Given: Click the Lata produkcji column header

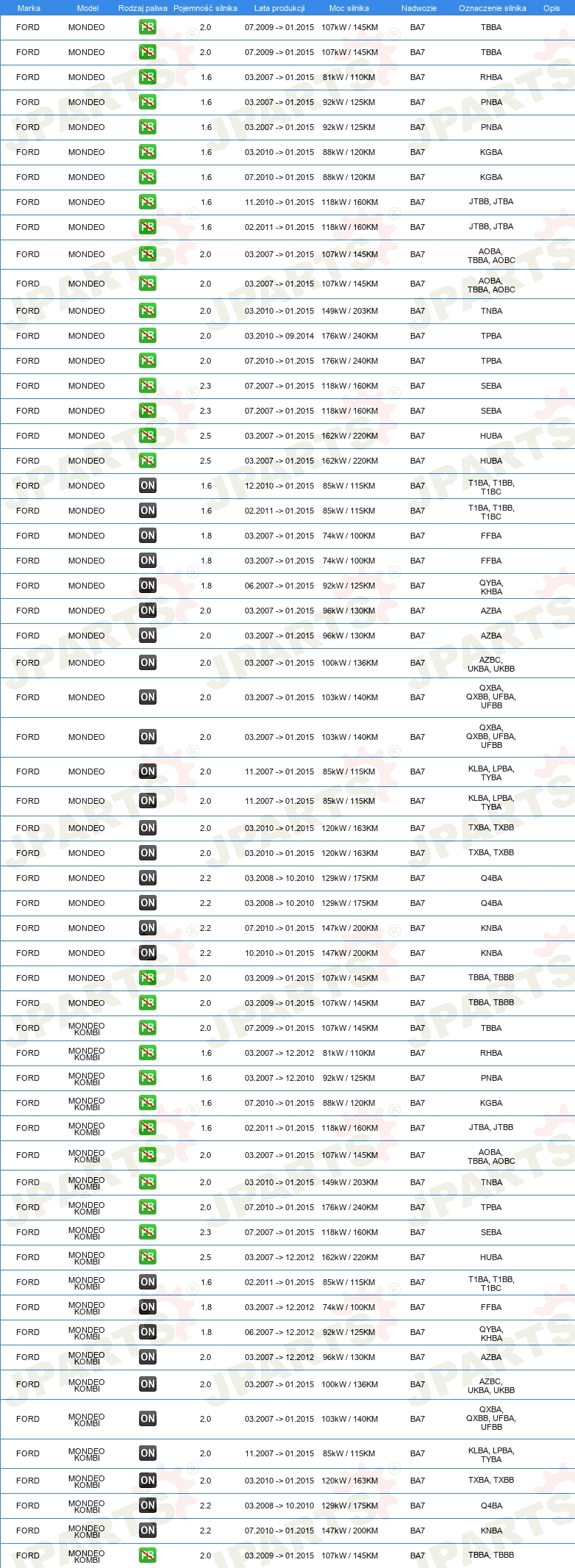Looking at the screenshot, I should tap(279, 8).
